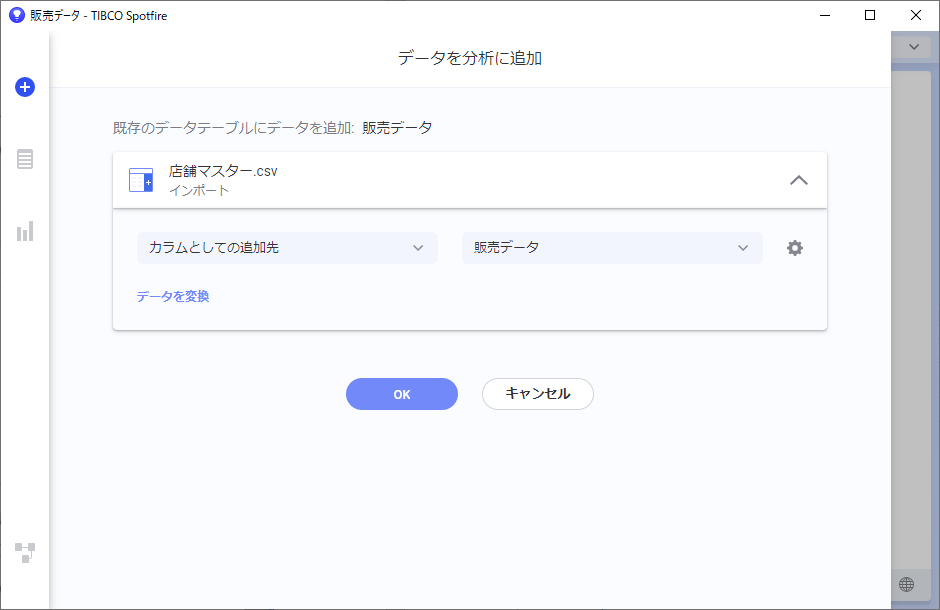Open settings gear next to 販売データ dropdown
Viewport: 940px width, 610px height.
coord(794,248)
